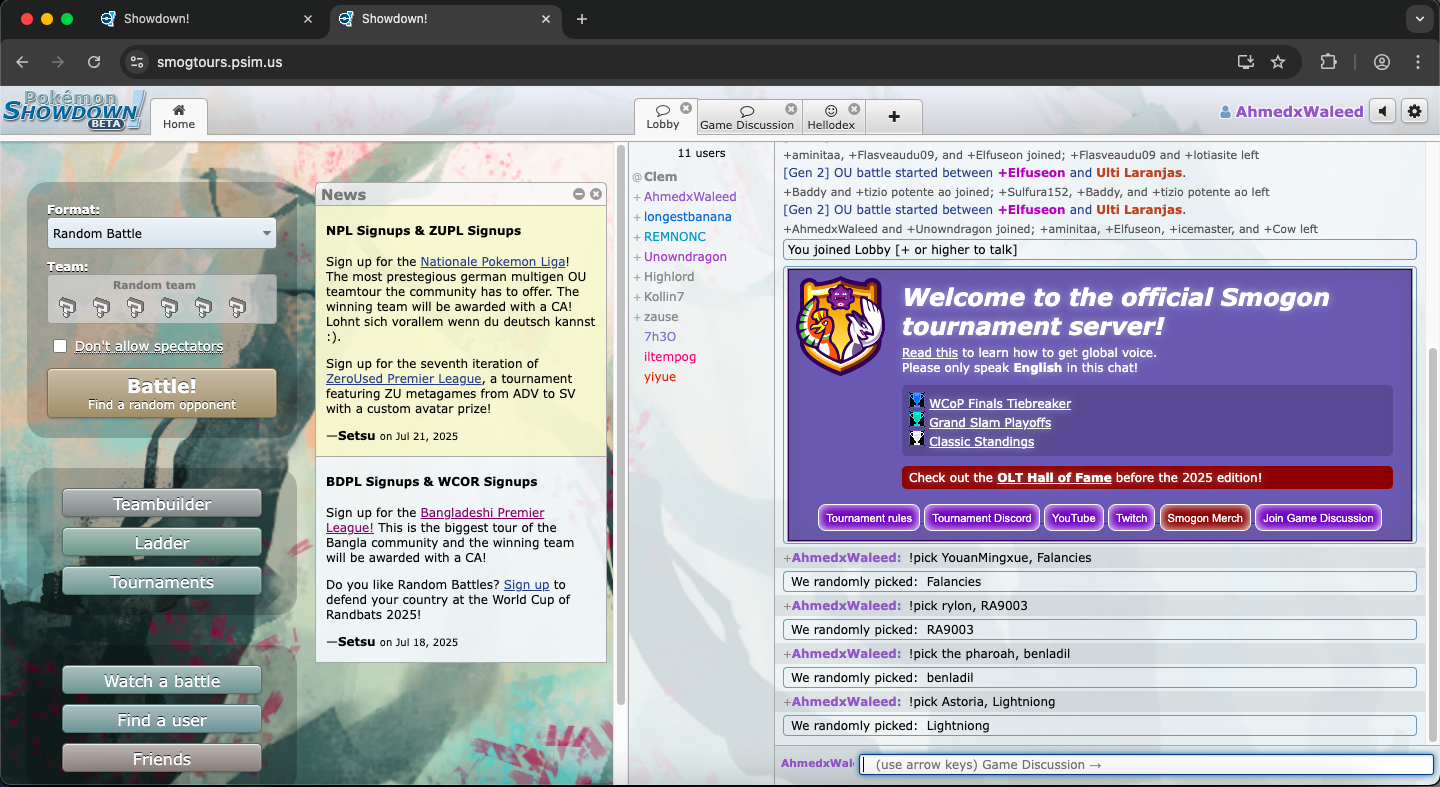Open the Format dropdown Random Battle
The width and height of the screenshot is (1440, 787).
162,233
